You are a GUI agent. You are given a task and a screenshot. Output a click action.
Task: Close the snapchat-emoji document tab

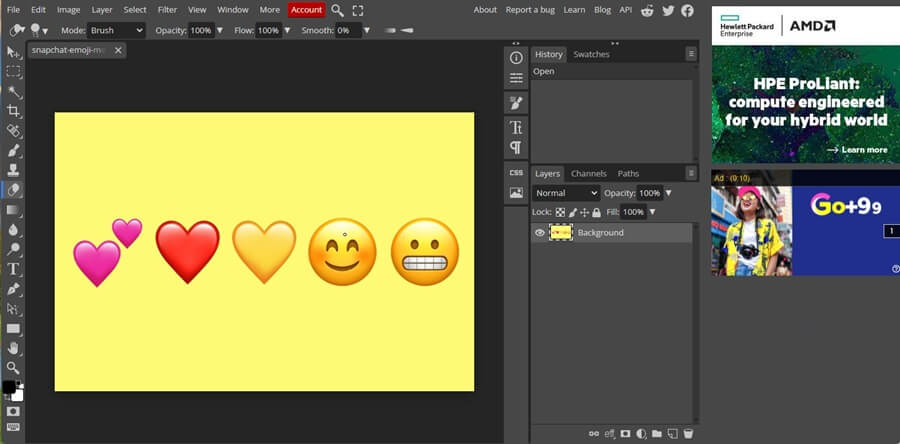pyautogui.click(x=118, y=50)
